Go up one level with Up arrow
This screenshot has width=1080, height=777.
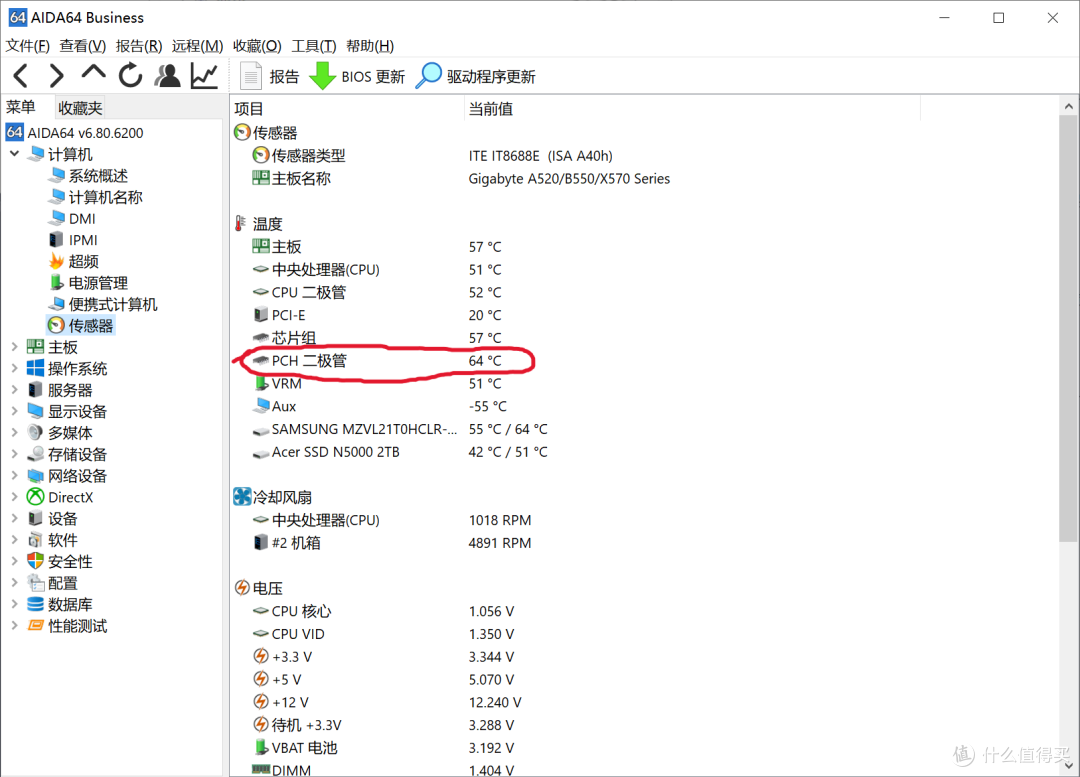pyautogui.click(x=94, y=73)
